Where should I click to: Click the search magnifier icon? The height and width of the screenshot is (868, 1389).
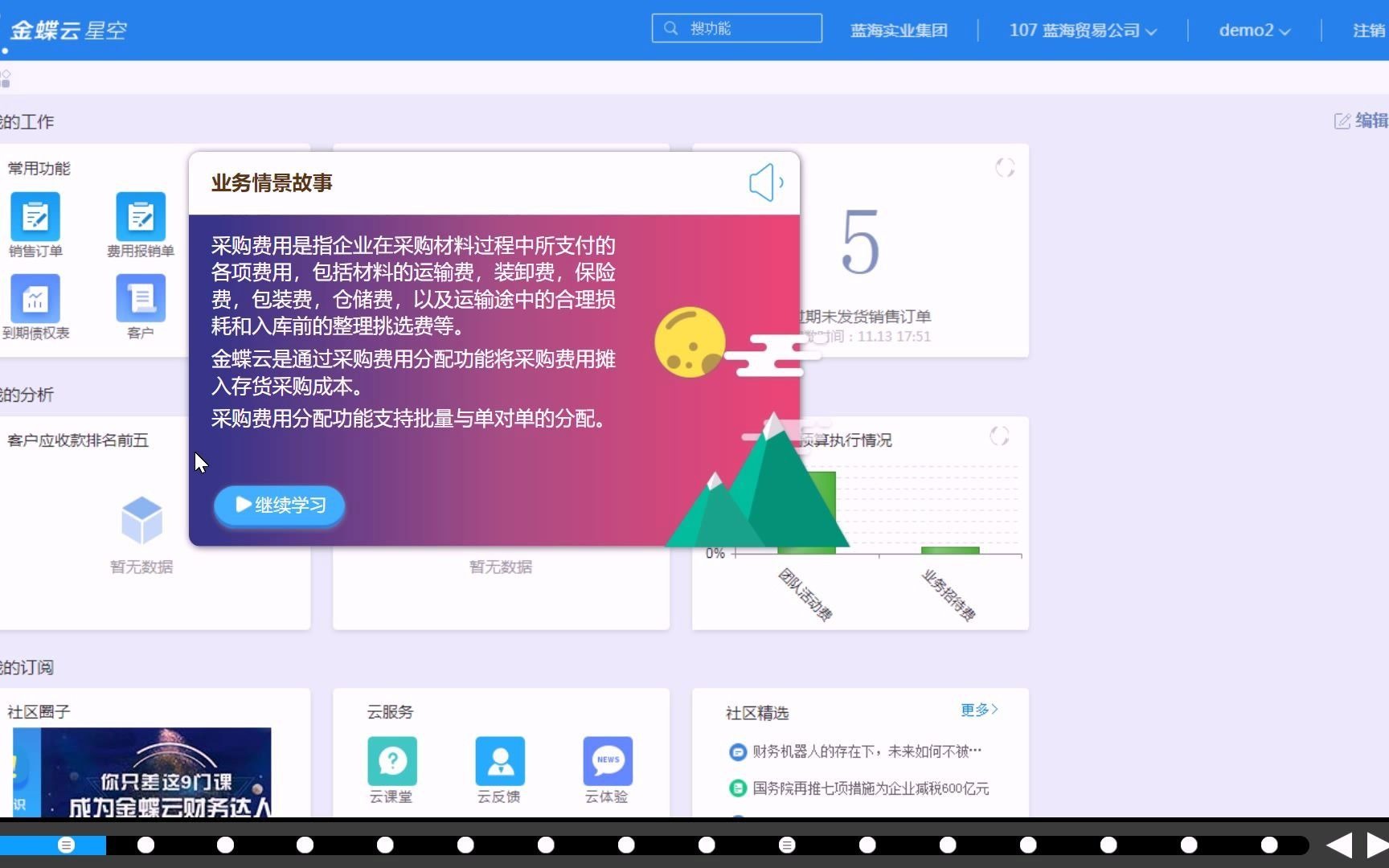pyautogui.click(x=670, y=28)
